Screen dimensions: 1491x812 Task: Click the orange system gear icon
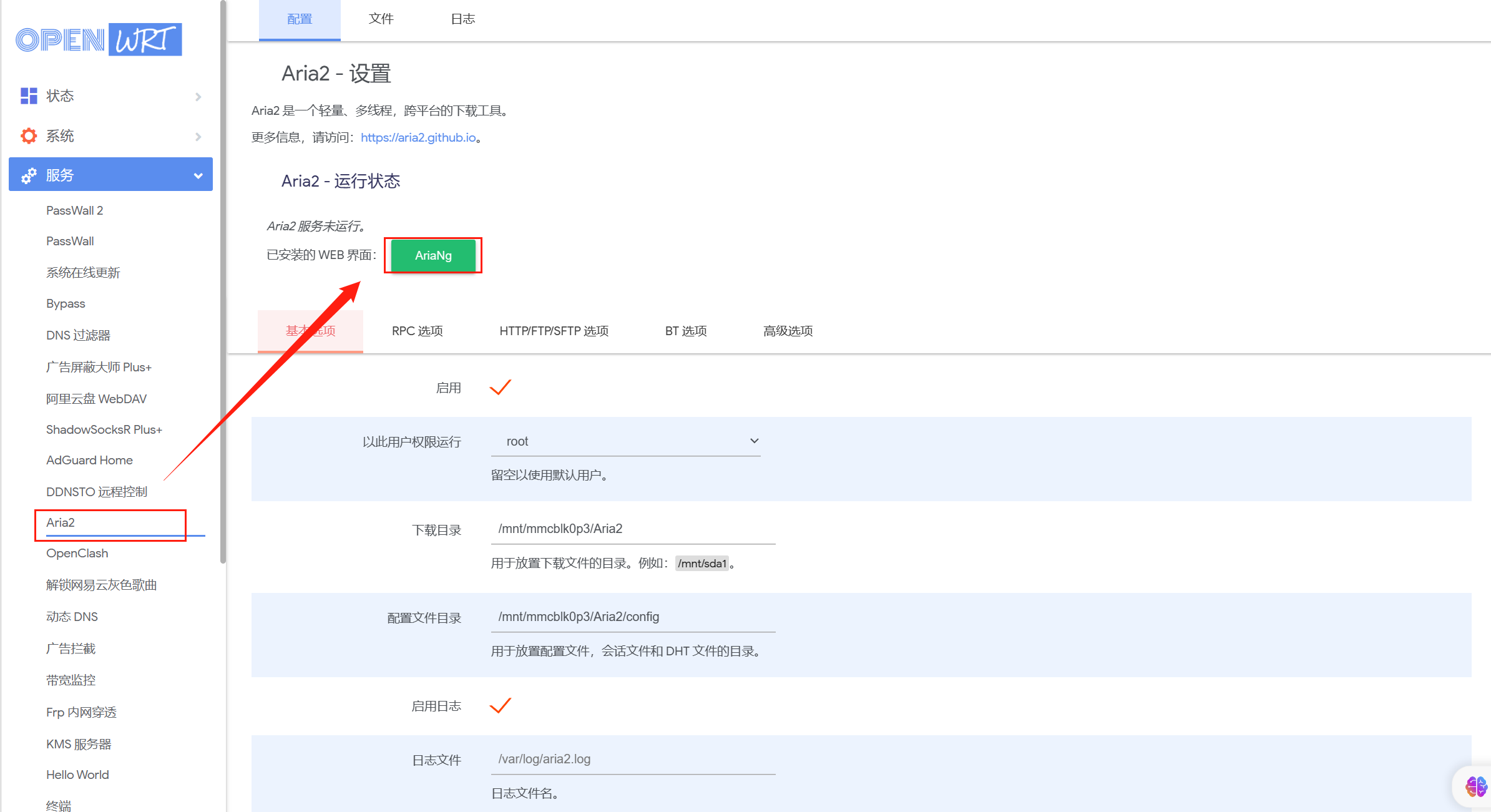click(29, 135)
